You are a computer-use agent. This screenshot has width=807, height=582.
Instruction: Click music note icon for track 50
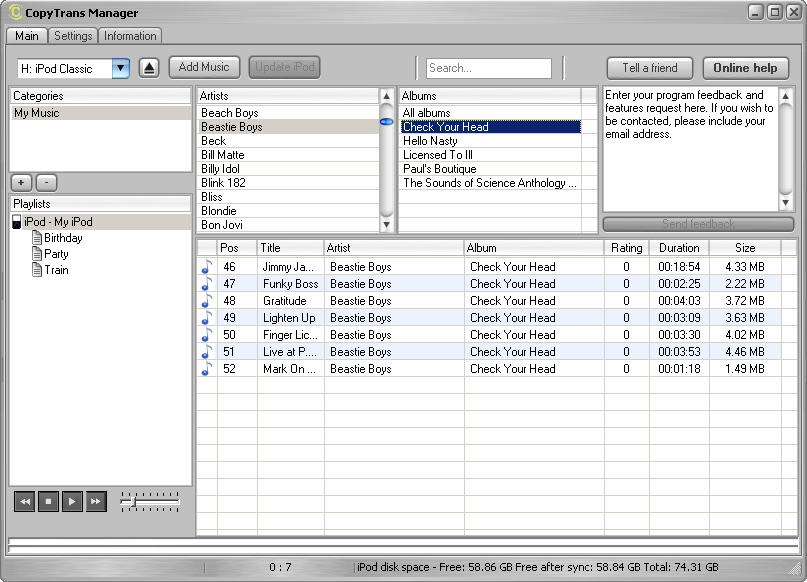(207, 335)
